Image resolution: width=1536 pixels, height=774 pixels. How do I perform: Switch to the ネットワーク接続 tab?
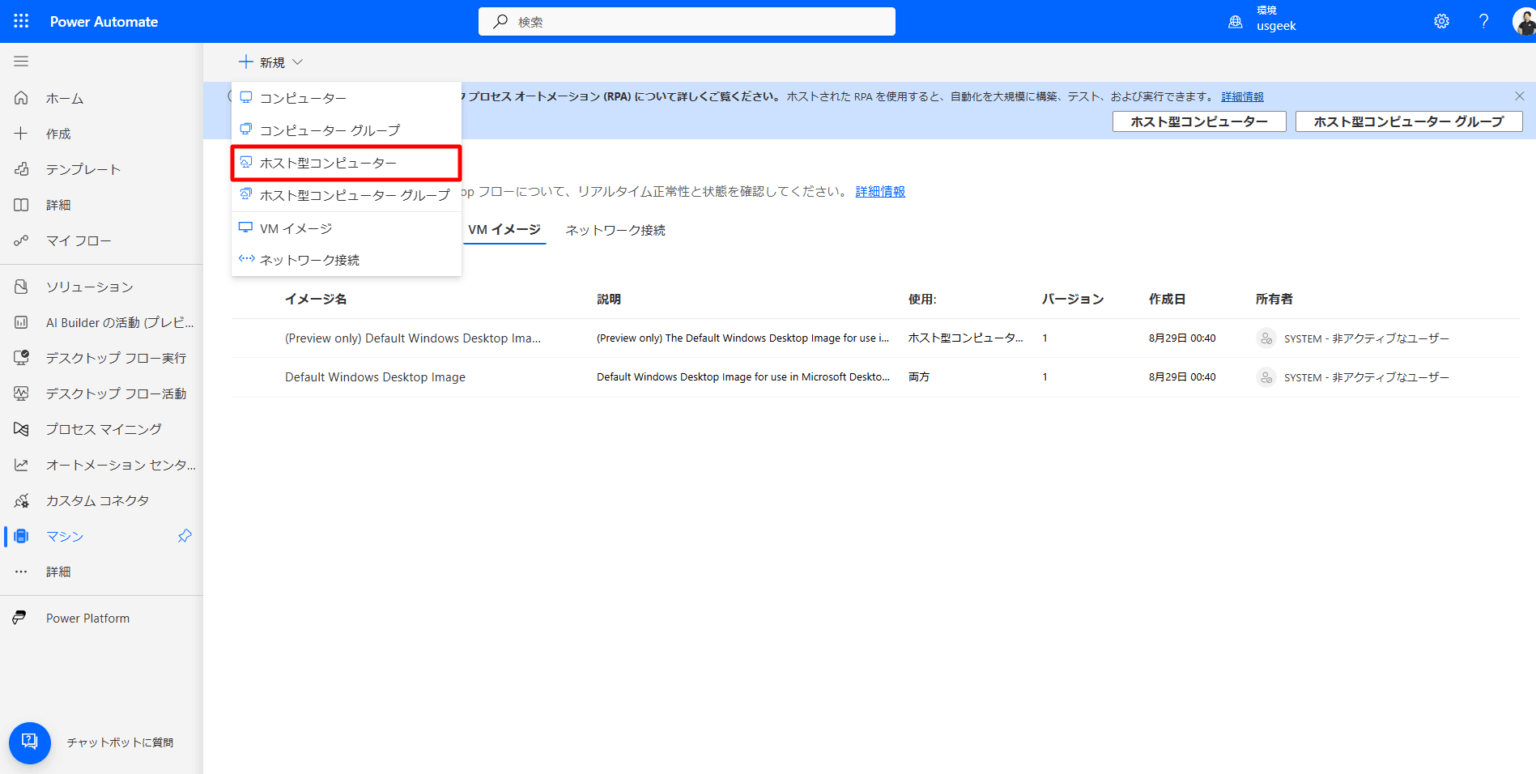tap(614, 229)
